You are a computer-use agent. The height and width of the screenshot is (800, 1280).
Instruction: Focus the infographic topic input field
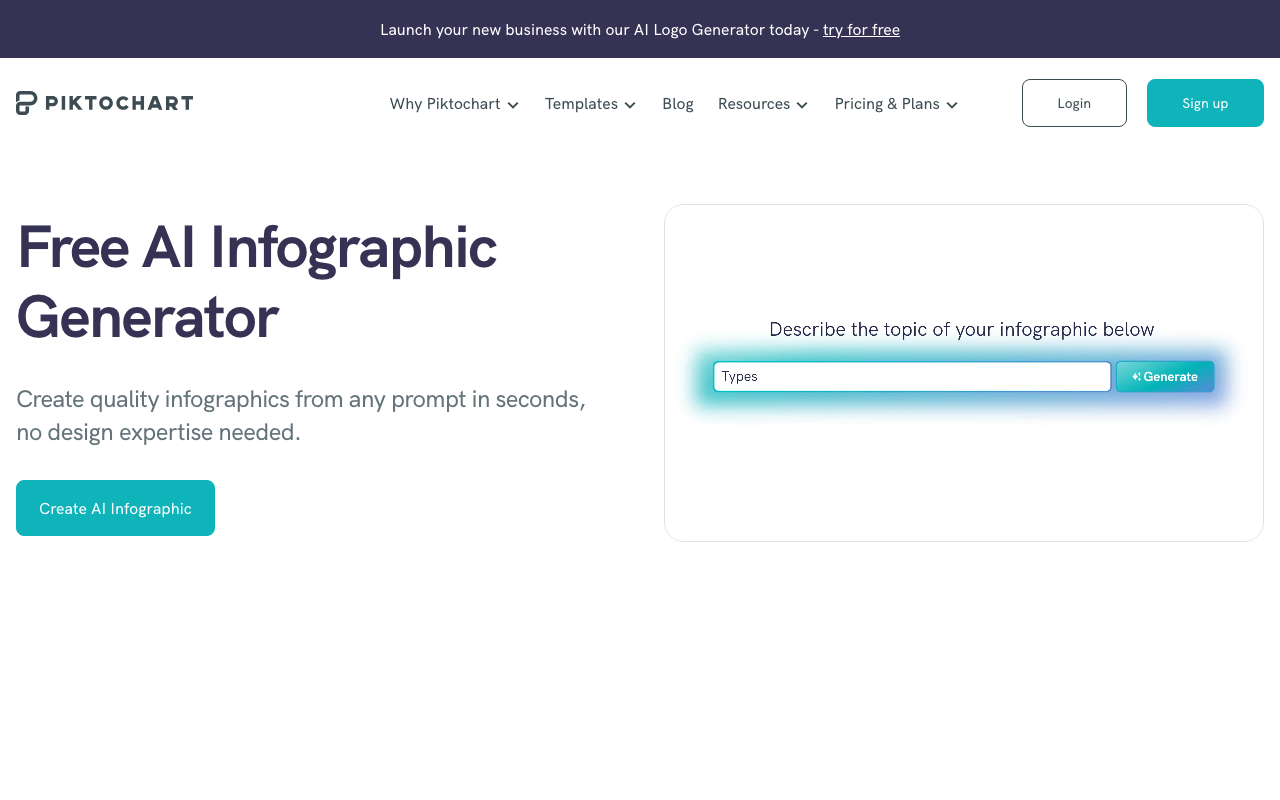(x=911, y=377)
